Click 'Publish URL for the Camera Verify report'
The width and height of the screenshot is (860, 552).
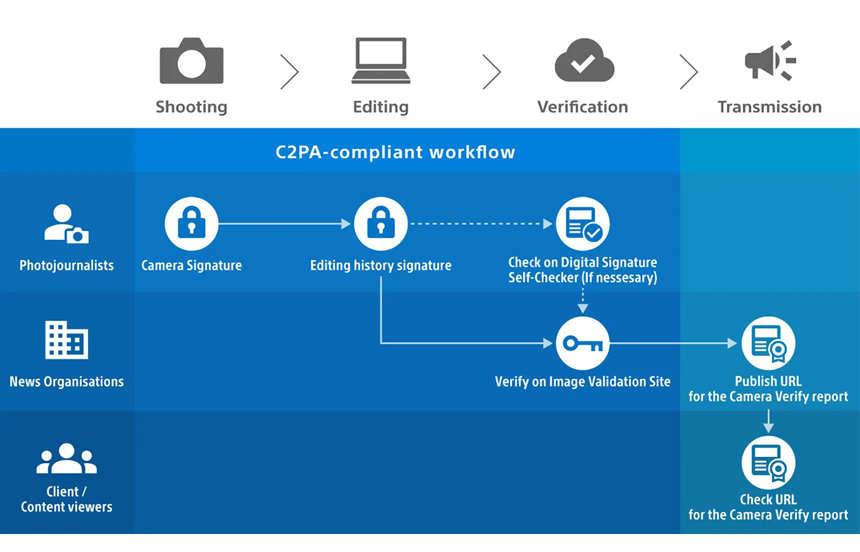tap(768, 389)
